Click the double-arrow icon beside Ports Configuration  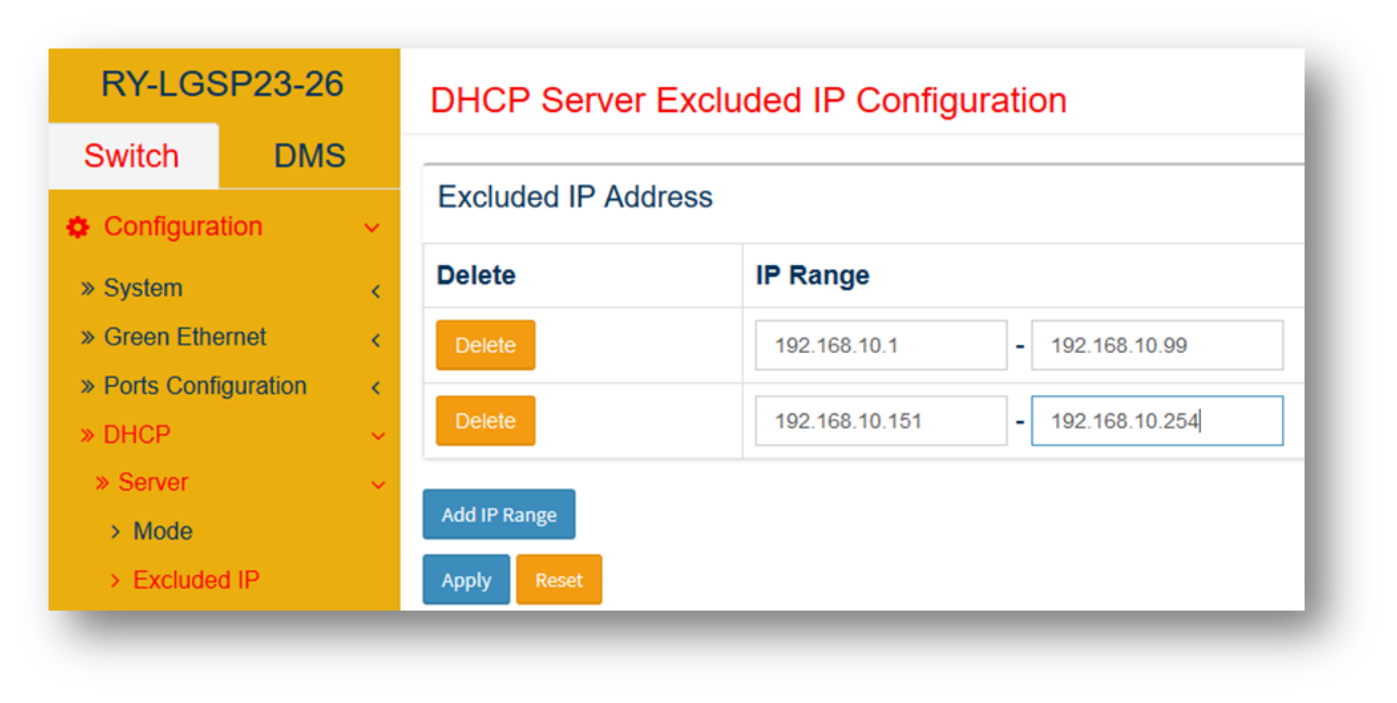[x=88, y=387]
